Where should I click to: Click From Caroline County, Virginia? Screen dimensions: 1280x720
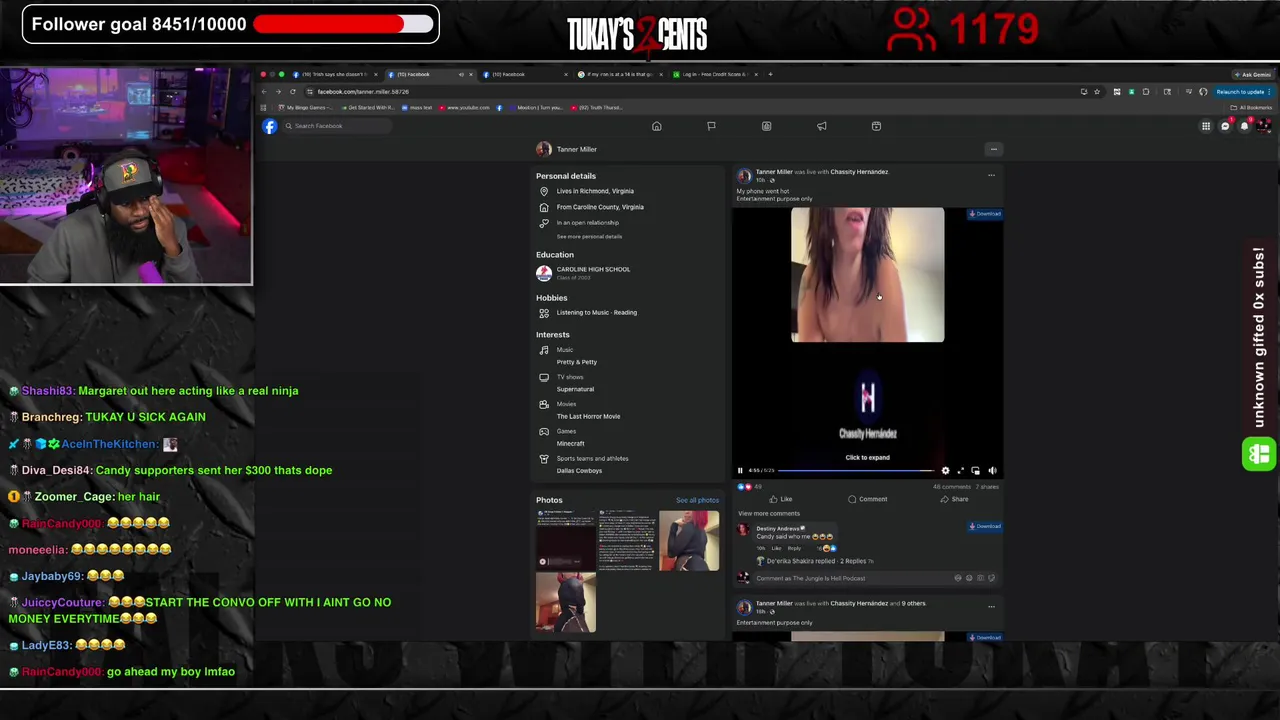pyautogui.click(x=600, y=207)
